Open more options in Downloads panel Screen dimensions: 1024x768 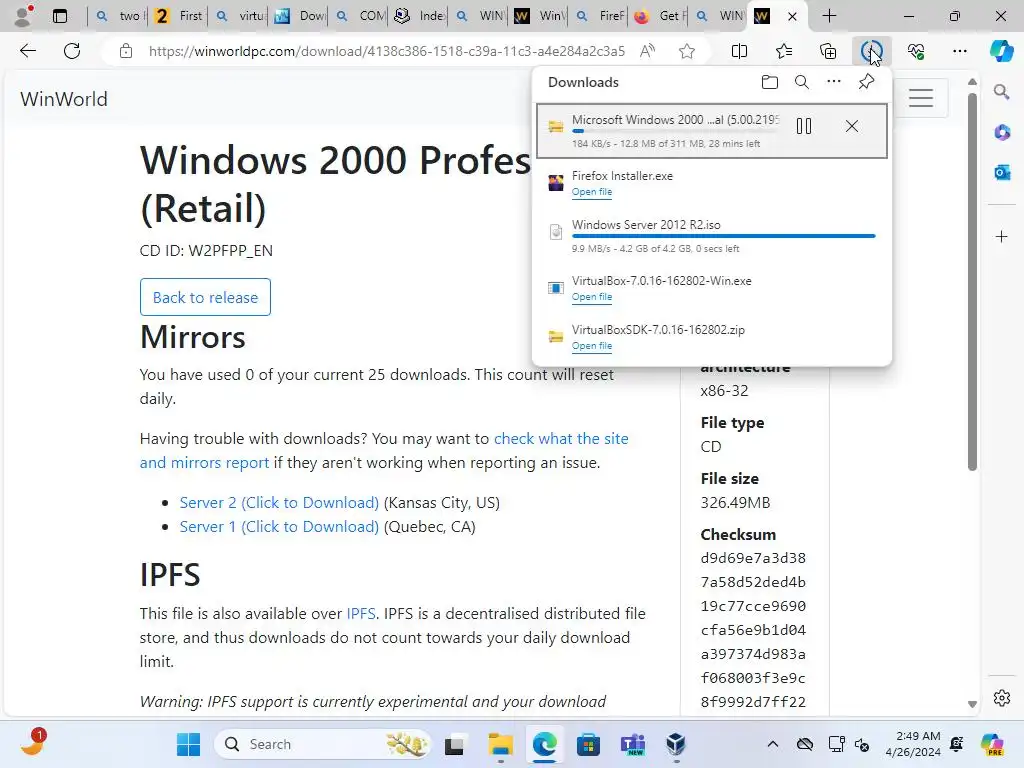coord(834,82)
